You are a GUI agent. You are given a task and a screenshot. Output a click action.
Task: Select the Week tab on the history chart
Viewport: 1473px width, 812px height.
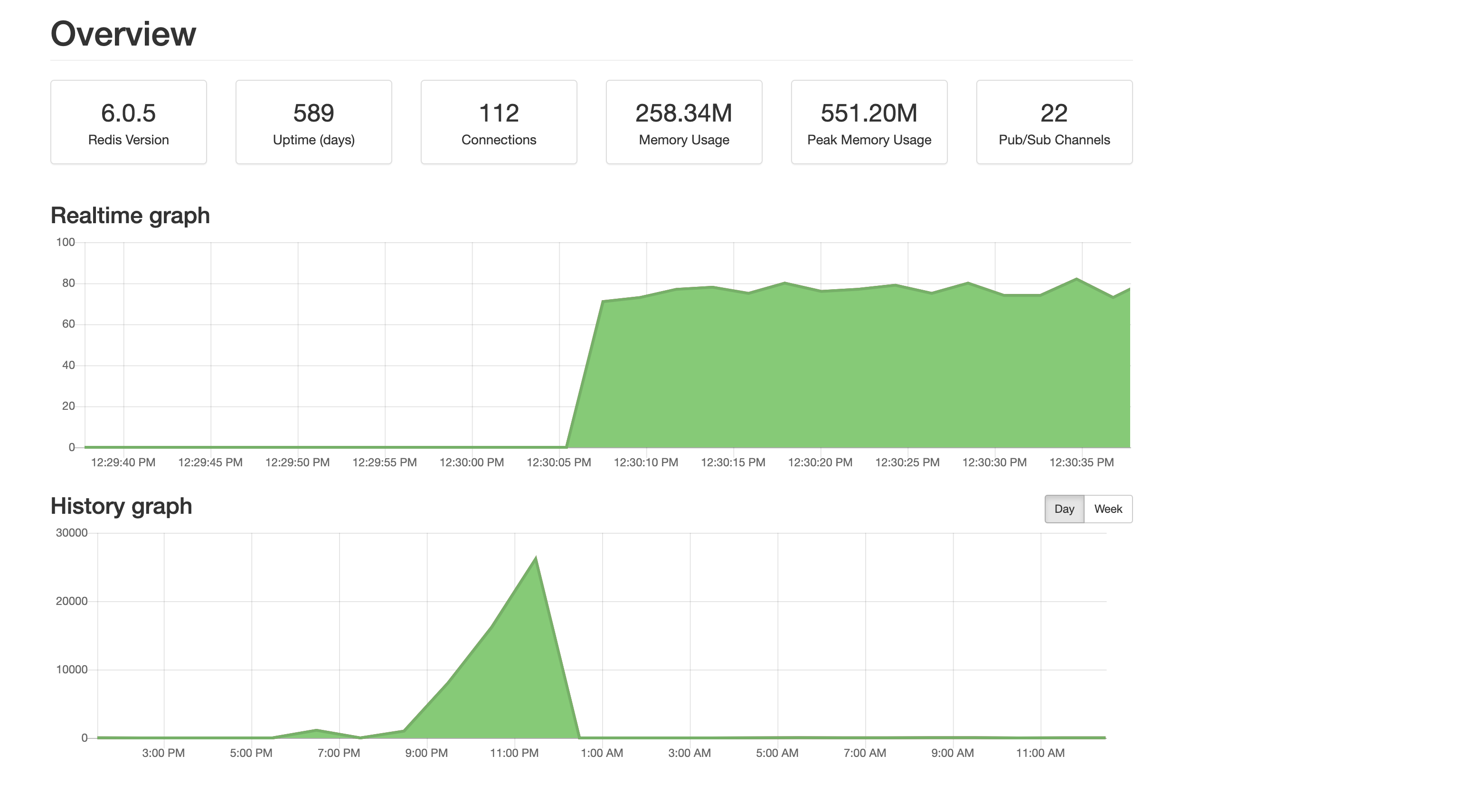1108,509
